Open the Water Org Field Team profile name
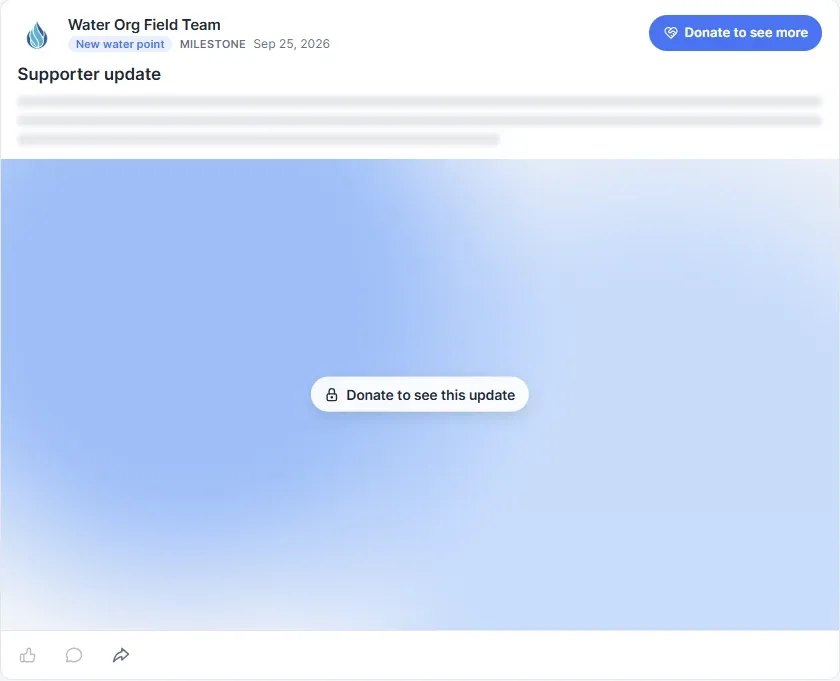The width and height of the screenshot is (840, 681). click(x=144, y=25)
